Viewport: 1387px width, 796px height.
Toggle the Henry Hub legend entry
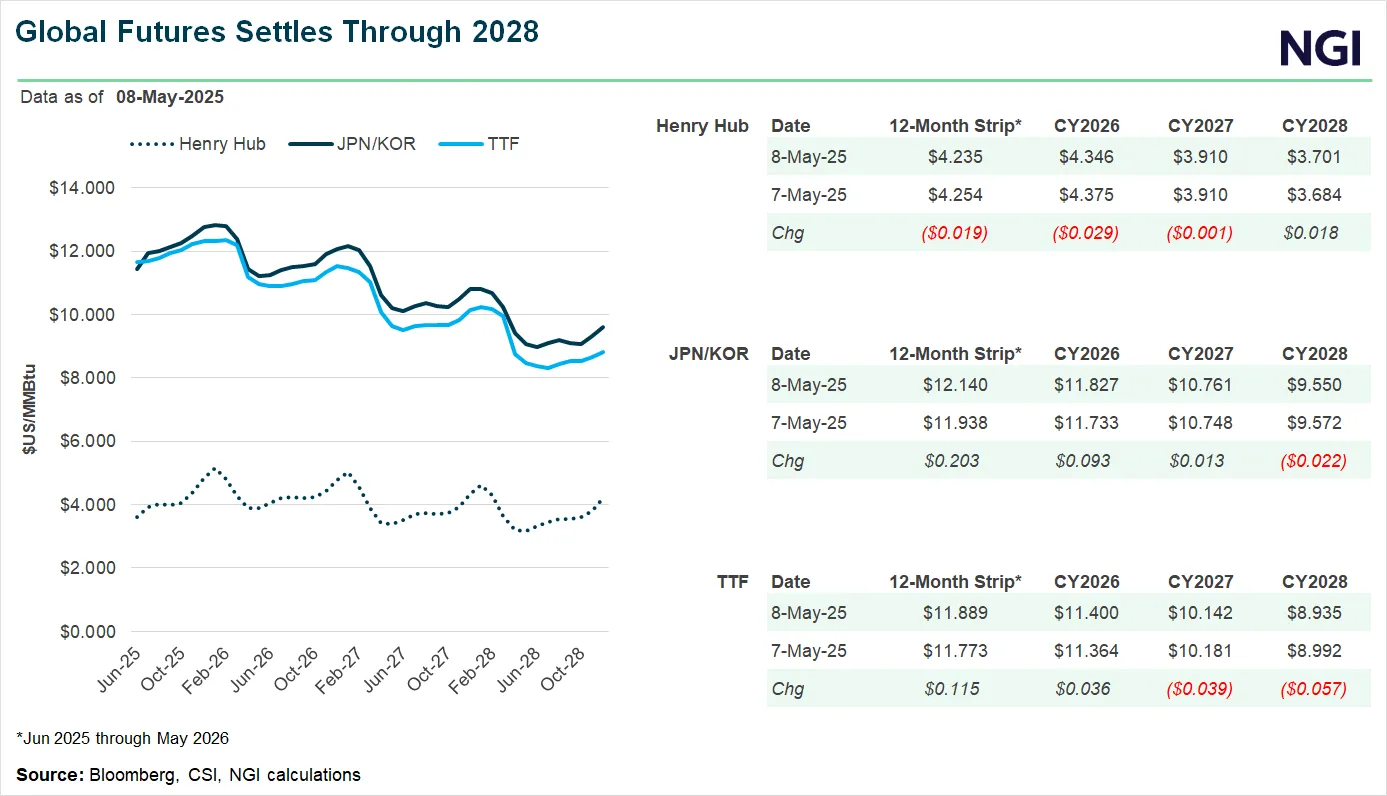point(222,144)
